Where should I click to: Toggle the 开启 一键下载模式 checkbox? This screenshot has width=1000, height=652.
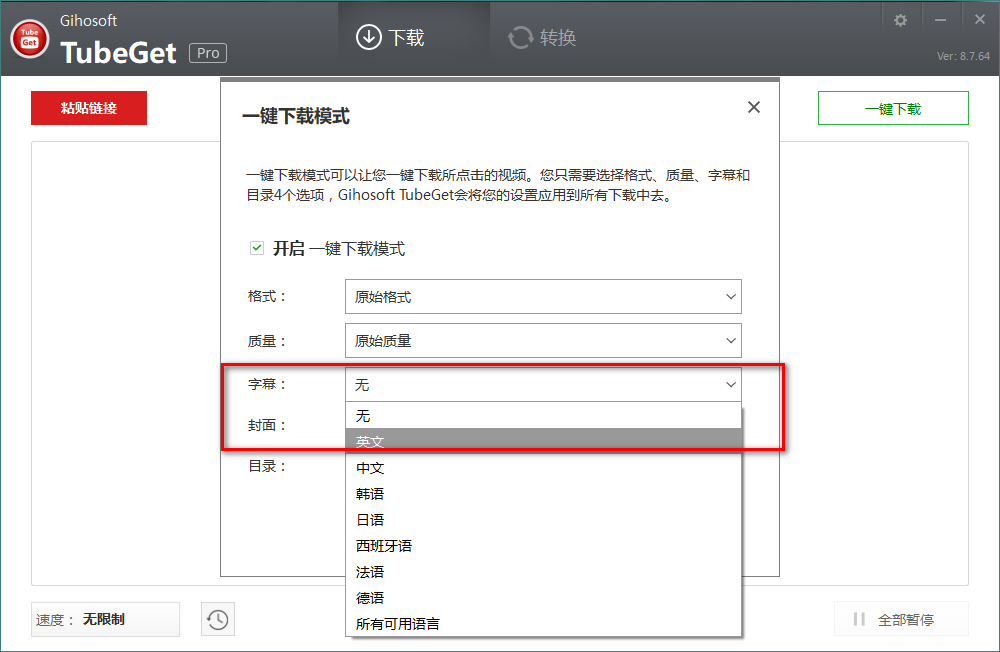click(x=257, y=247)
